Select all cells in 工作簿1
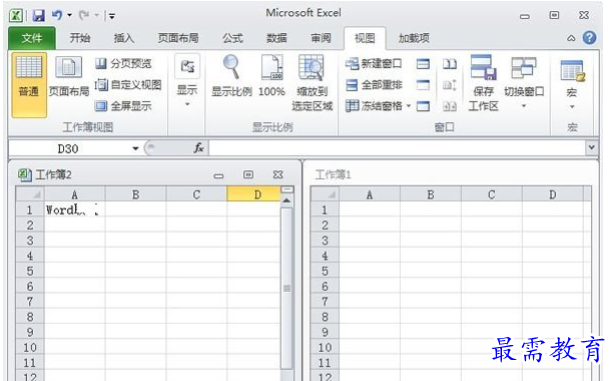This screenshot has width=613, height=381. pos(325,194)
